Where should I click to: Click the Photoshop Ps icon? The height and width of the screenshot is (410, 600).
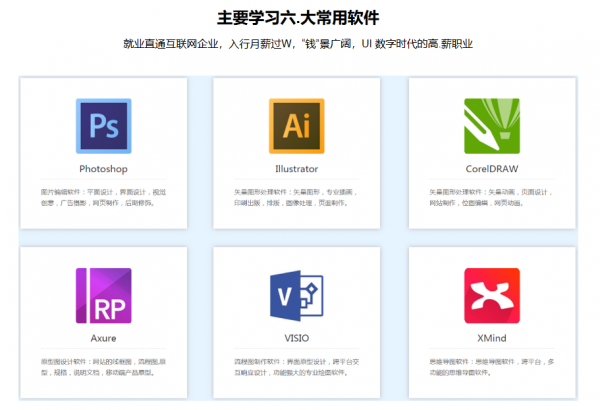click(x=103, y=126)
